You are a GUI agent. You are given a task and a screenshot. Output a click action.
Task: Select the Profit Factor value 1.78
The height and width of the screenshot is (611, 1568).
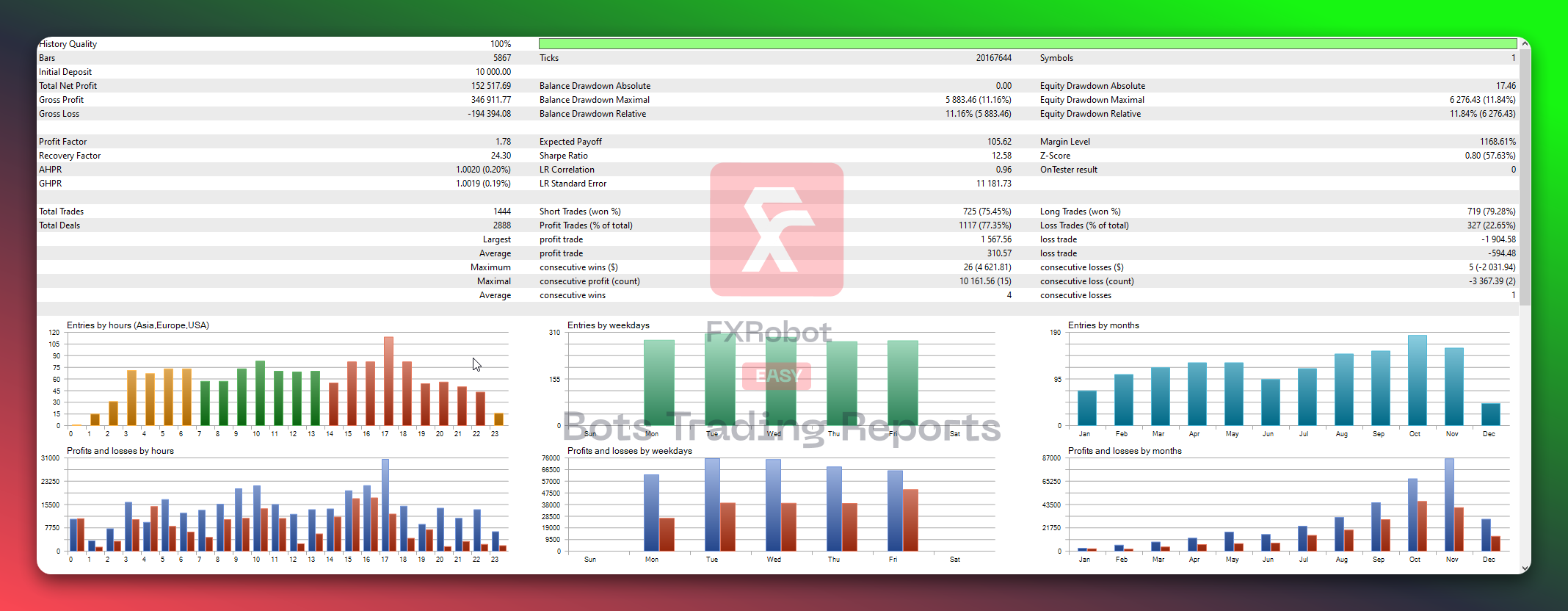(x=503, y=142)
